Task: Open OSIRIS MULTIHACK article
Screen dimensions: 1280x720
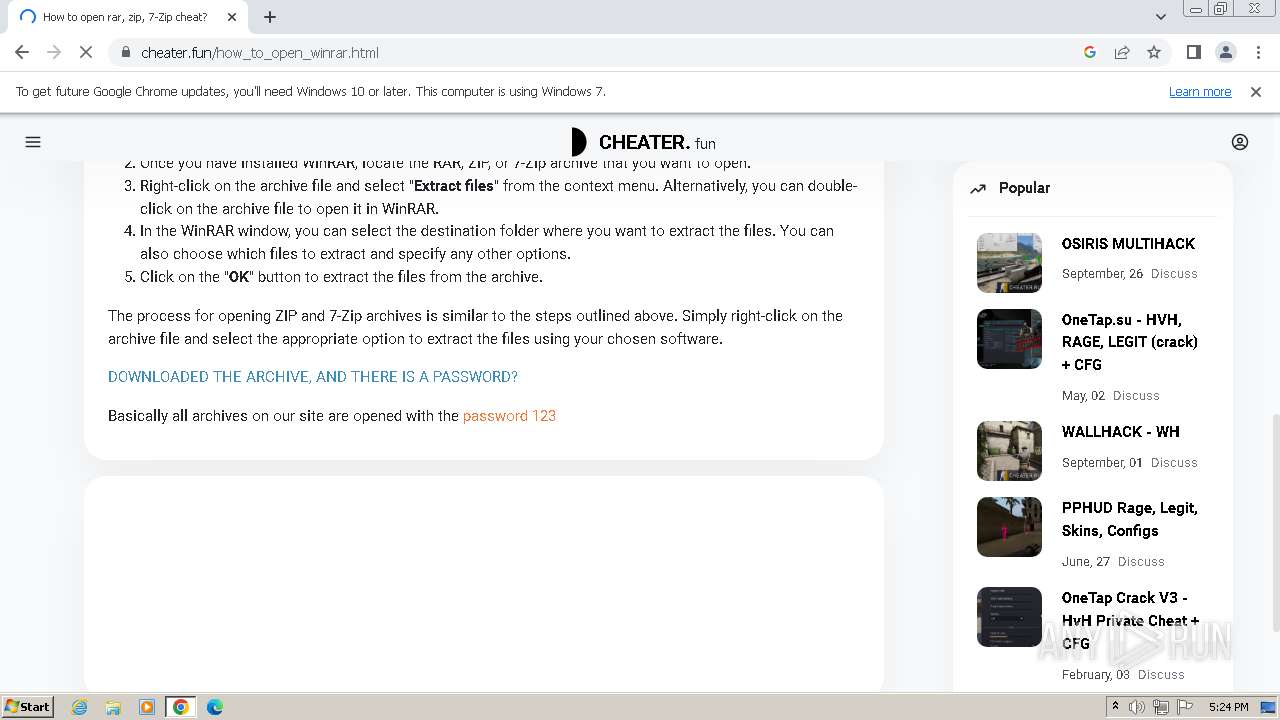Action: coord(1128,244)
